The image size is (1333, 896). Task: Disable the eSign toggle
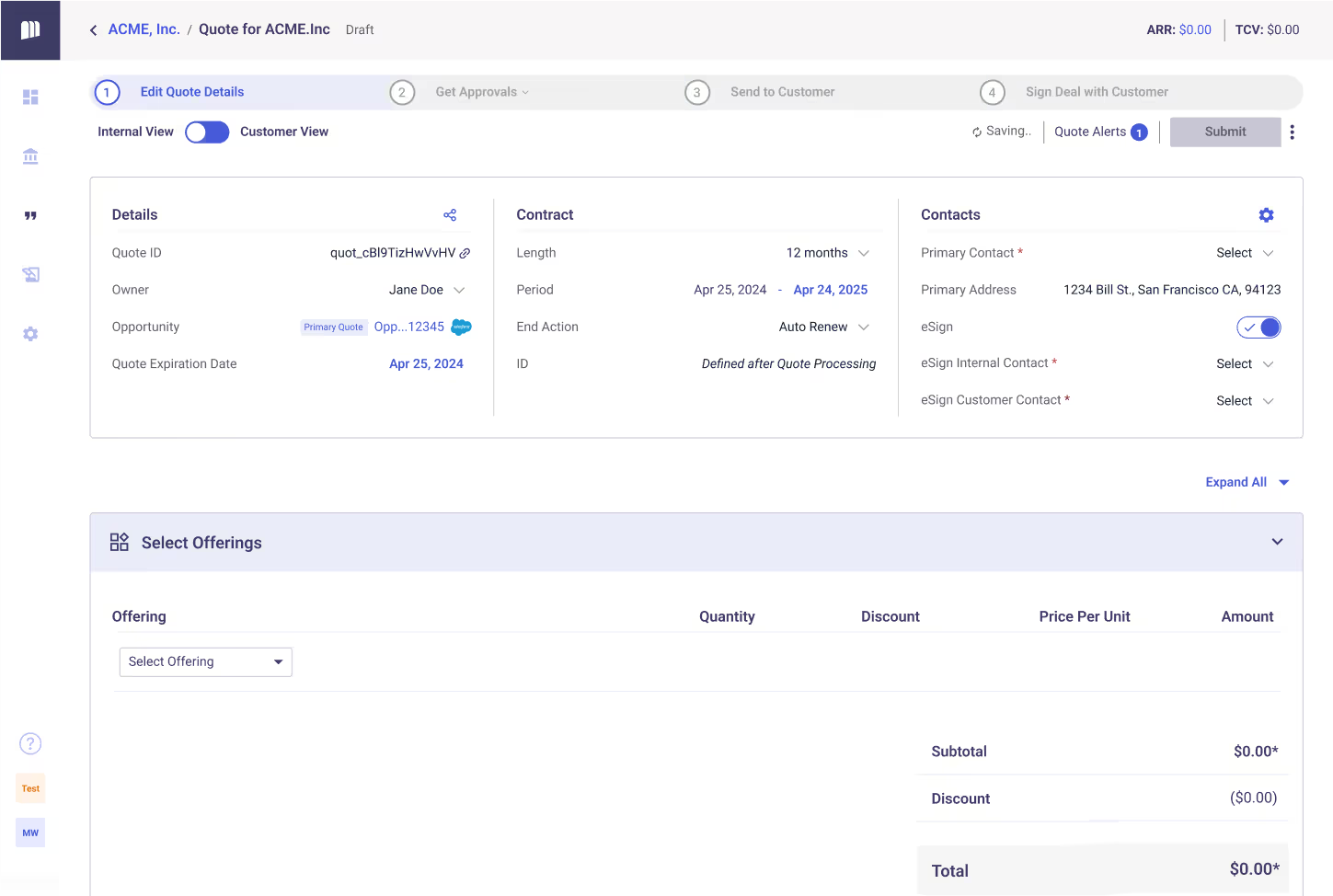coord(1258,327)
